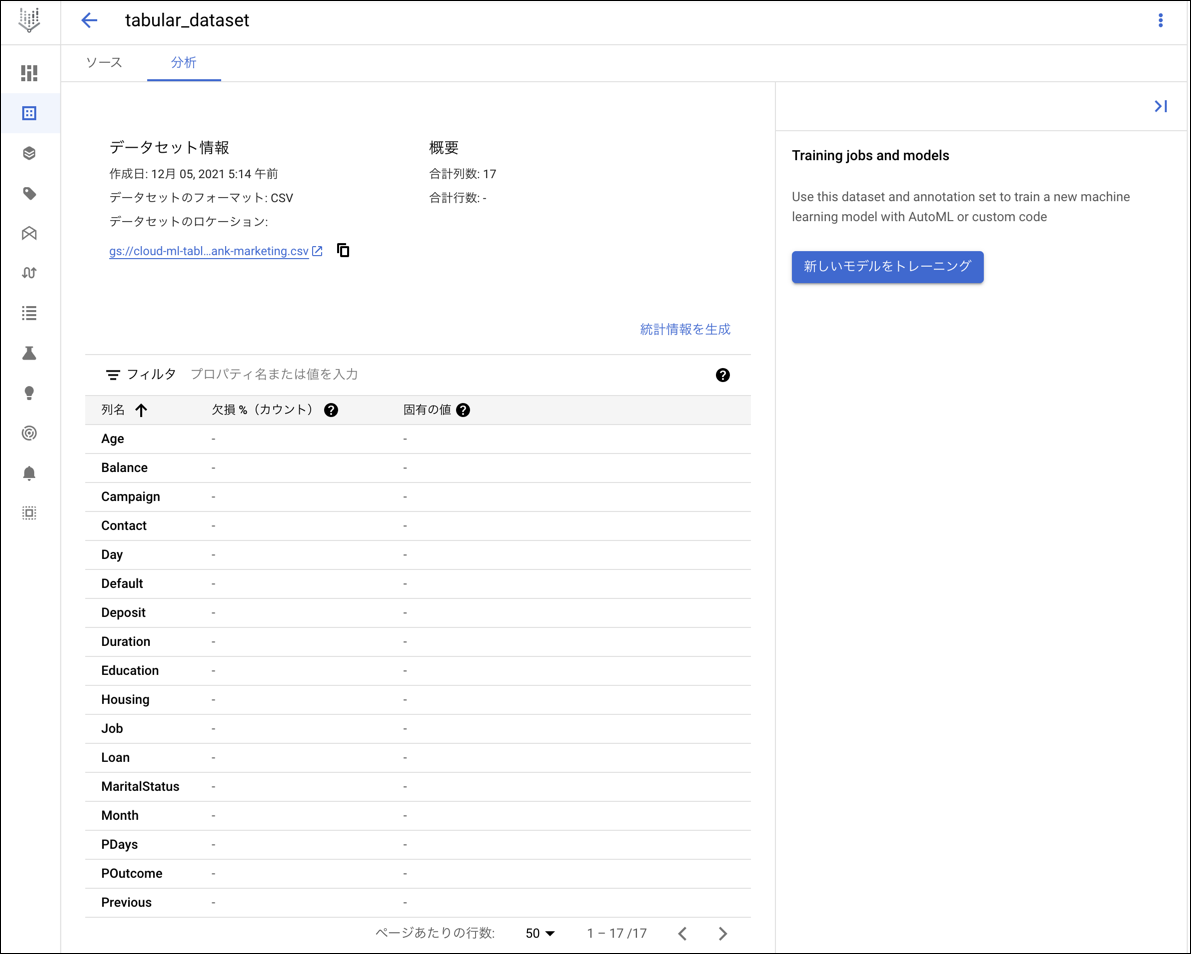The image size is (1191, 954).
Task: Click the データセットのフォーマット: CSV text
Action: pyautogui.click(x=201, y=197)
